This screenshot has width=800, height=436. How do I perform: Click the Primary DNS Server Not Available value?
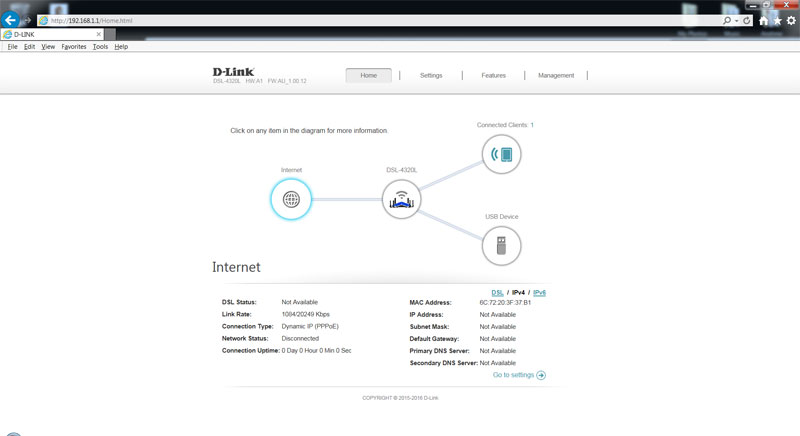(497, 351)
